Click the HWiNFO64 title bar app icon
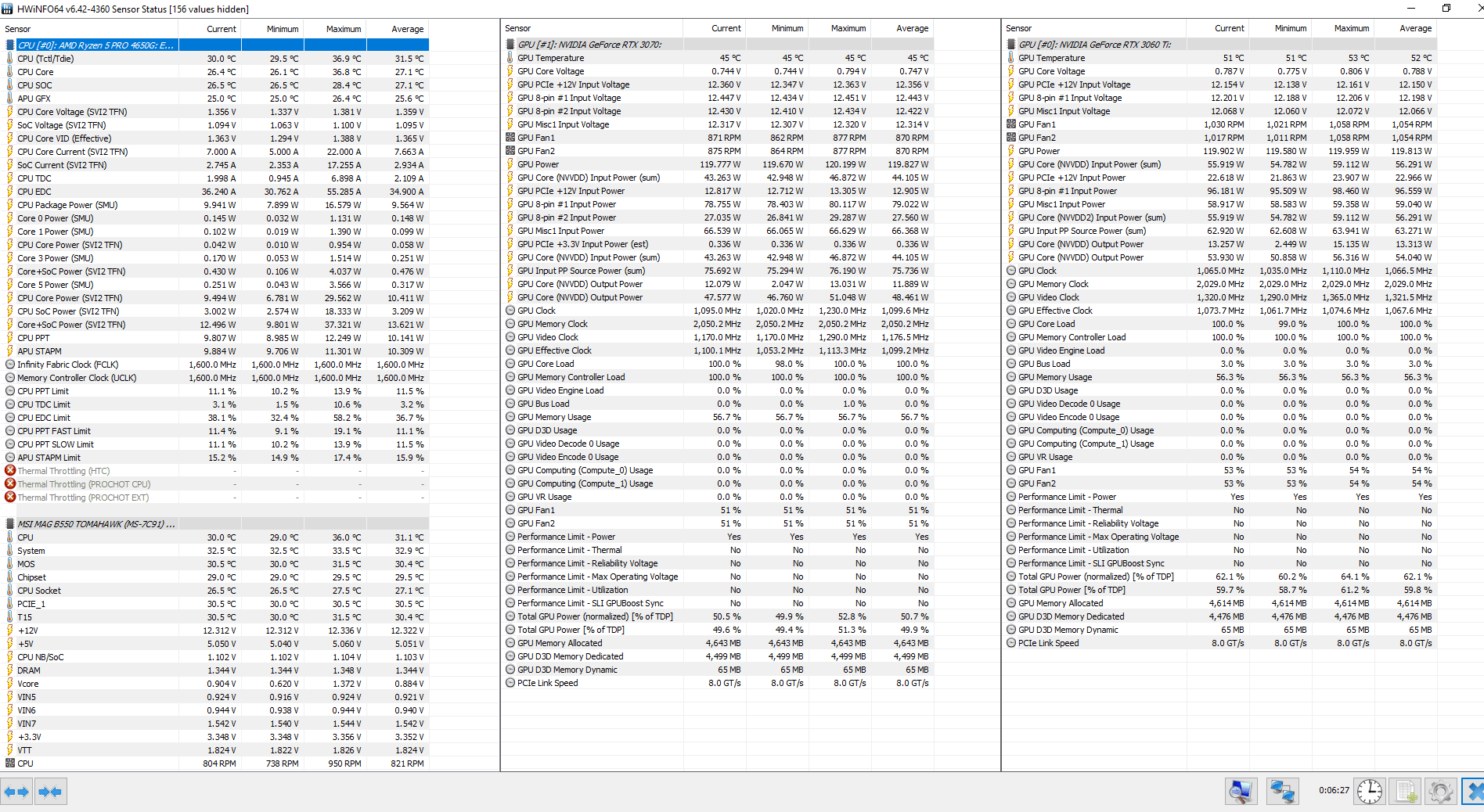 pos(7,9)
